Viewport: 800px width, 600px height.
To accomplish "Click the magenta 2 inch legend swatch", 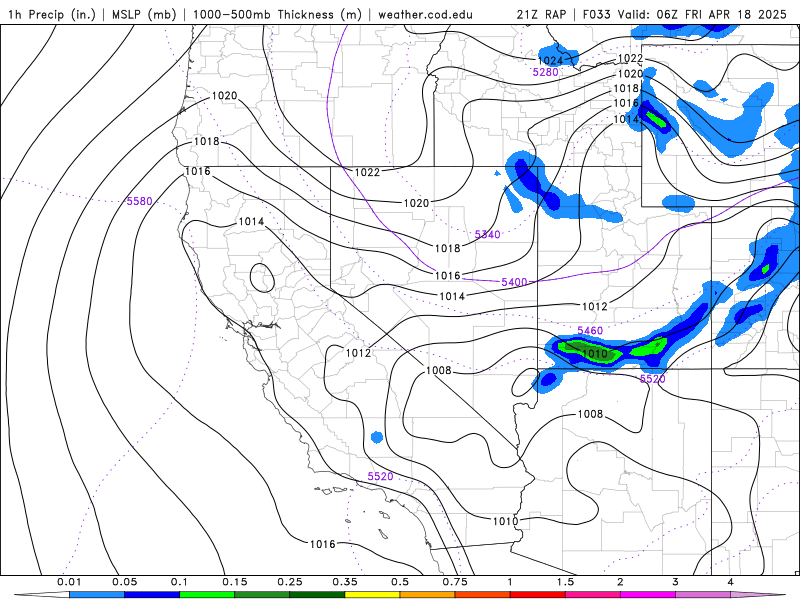I will click(x=648, y=595).
